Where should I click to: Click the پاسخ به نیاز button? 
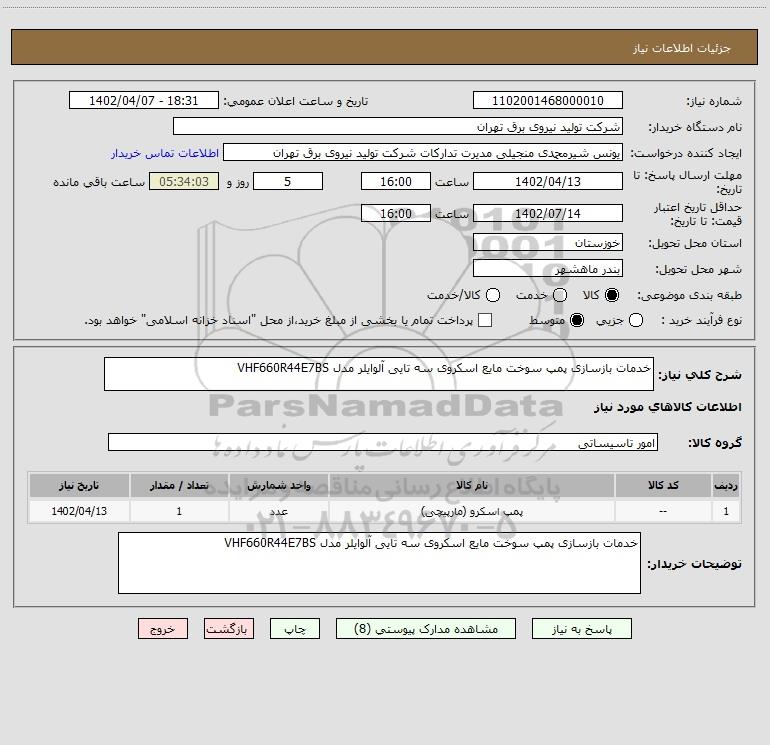point(581,629)
